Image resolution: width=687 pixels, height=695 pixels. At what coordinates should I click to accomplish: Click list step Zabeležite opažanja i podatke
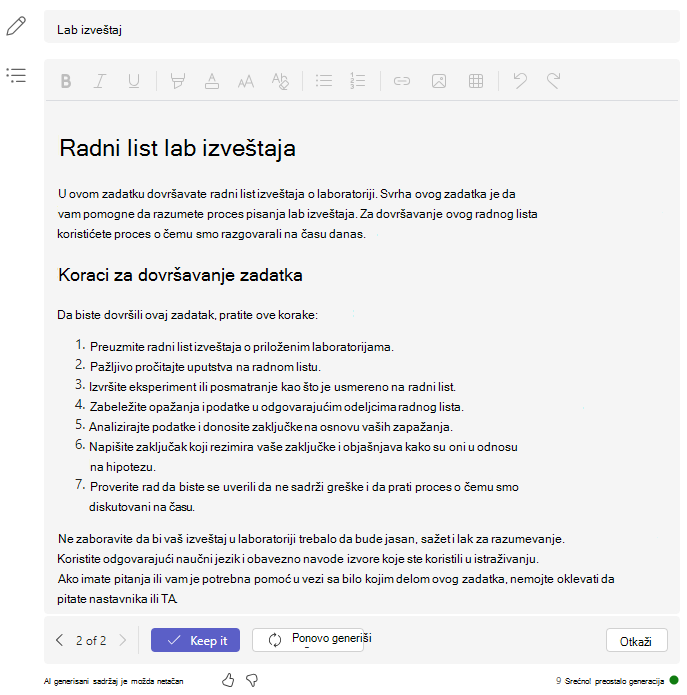(277, 407)
